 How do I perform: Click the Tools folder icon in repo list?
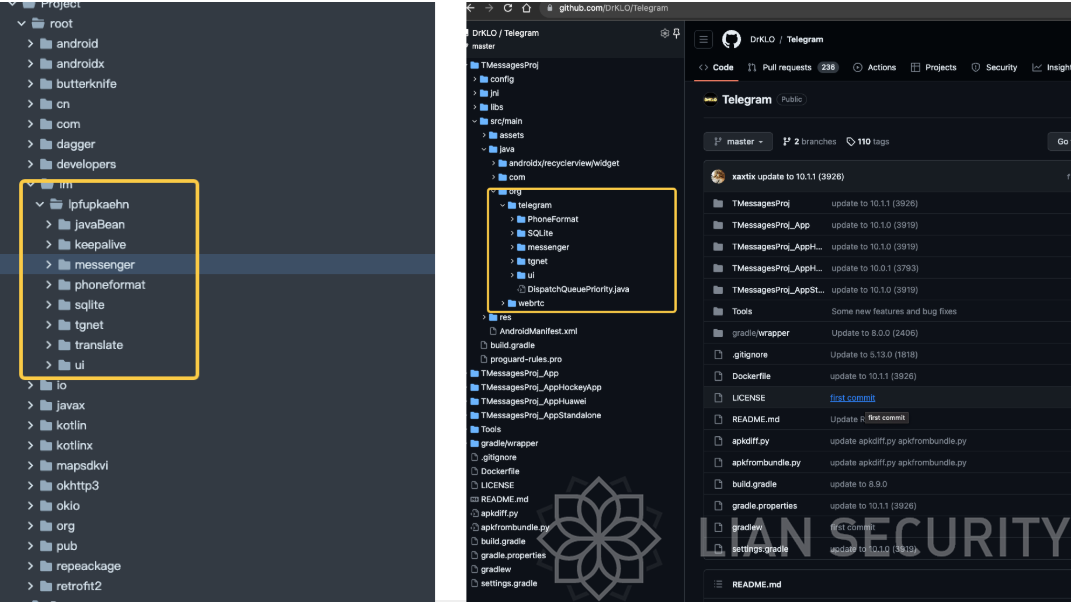718,312
